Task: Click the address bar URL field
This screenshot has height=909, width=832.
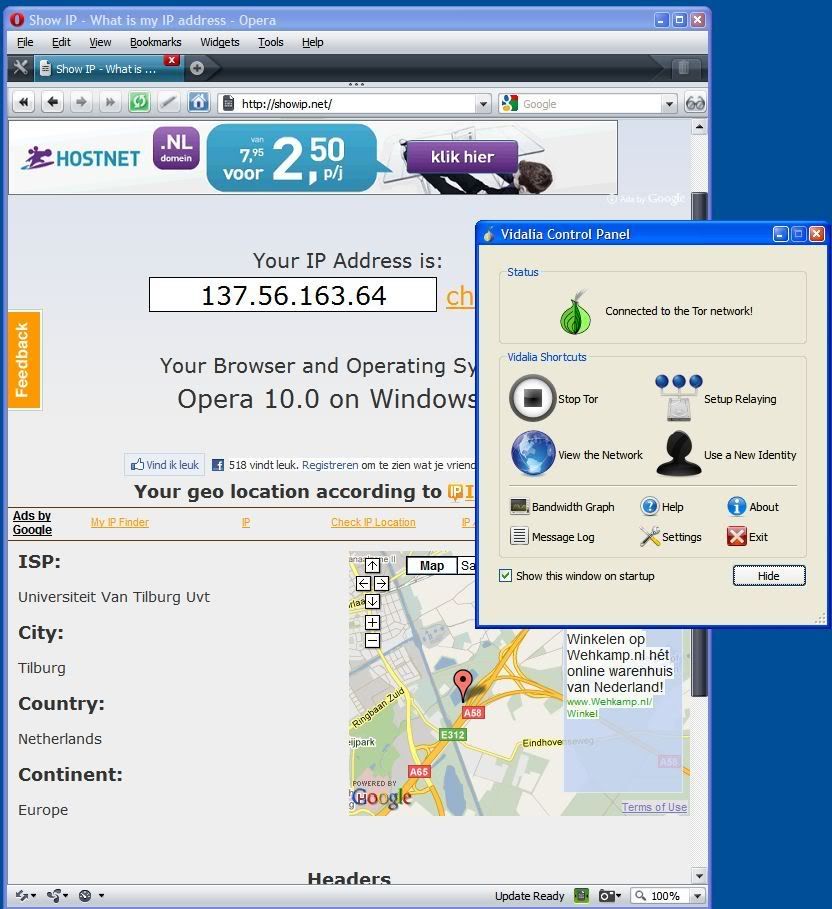Action: point(355,104)
